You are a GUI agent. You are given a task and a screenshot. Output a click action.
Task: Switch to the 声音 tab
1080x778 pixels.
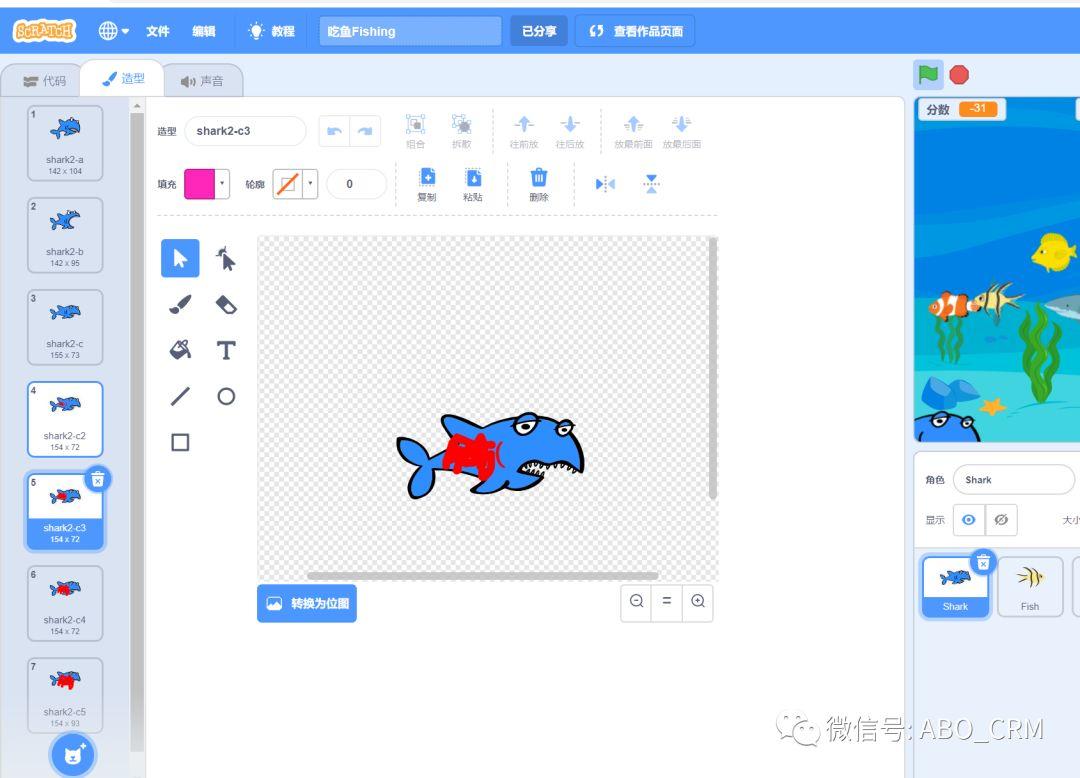coord(202,81)
